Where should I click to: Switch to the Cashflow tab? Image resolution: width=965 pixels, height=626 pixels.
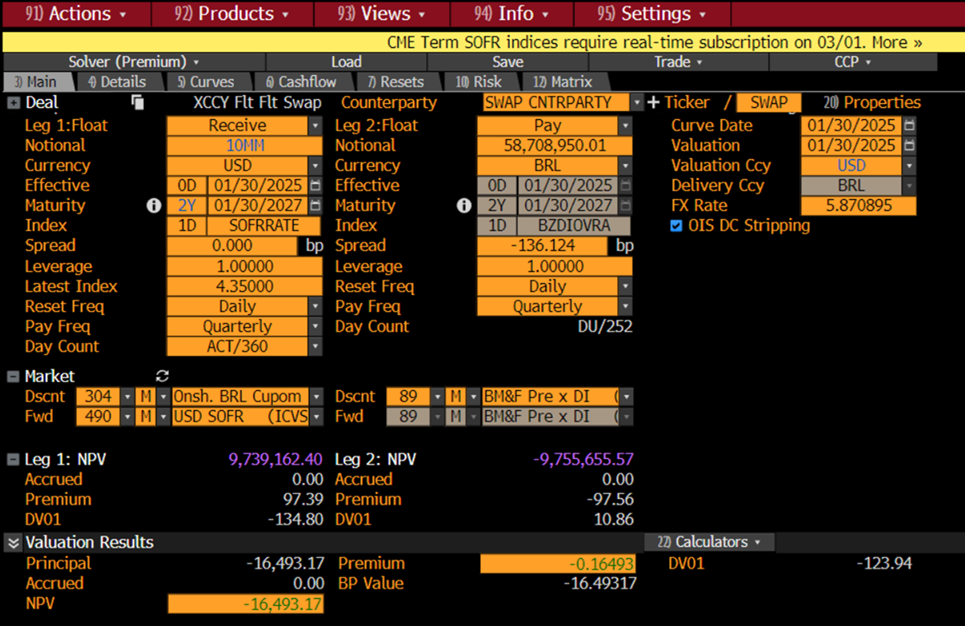301,82
